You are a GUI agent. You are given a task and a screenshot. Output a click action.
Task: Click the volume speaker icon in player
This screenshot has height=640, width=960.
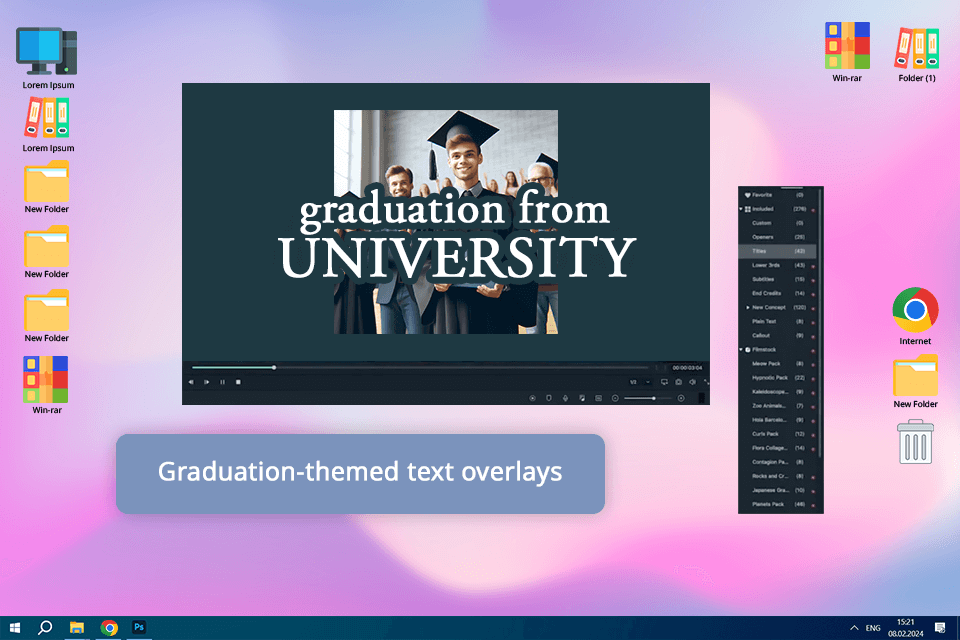[692, 382]
